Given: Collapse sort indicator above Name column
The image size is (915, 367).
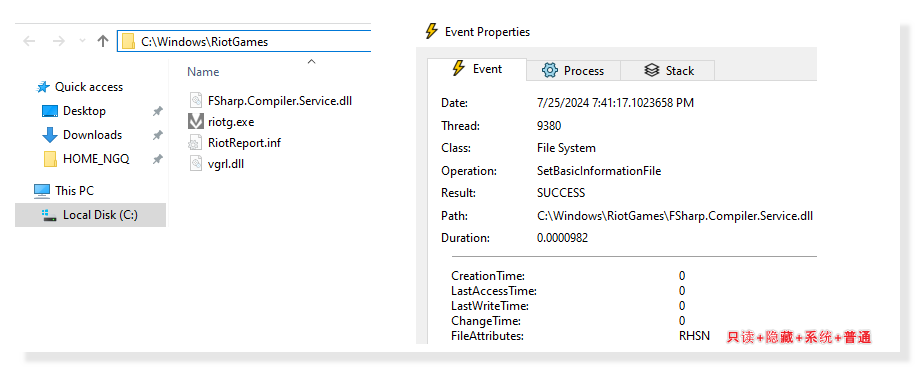Looking at the screenshot, I should (311, 61).
